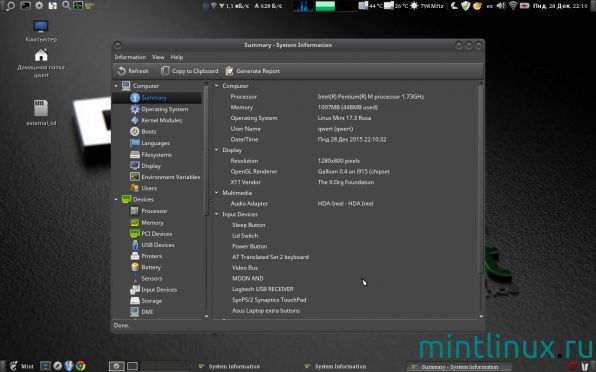
Task: Select the PCI Devices icon
Action: pyautogui.click(x=135, y=233)
